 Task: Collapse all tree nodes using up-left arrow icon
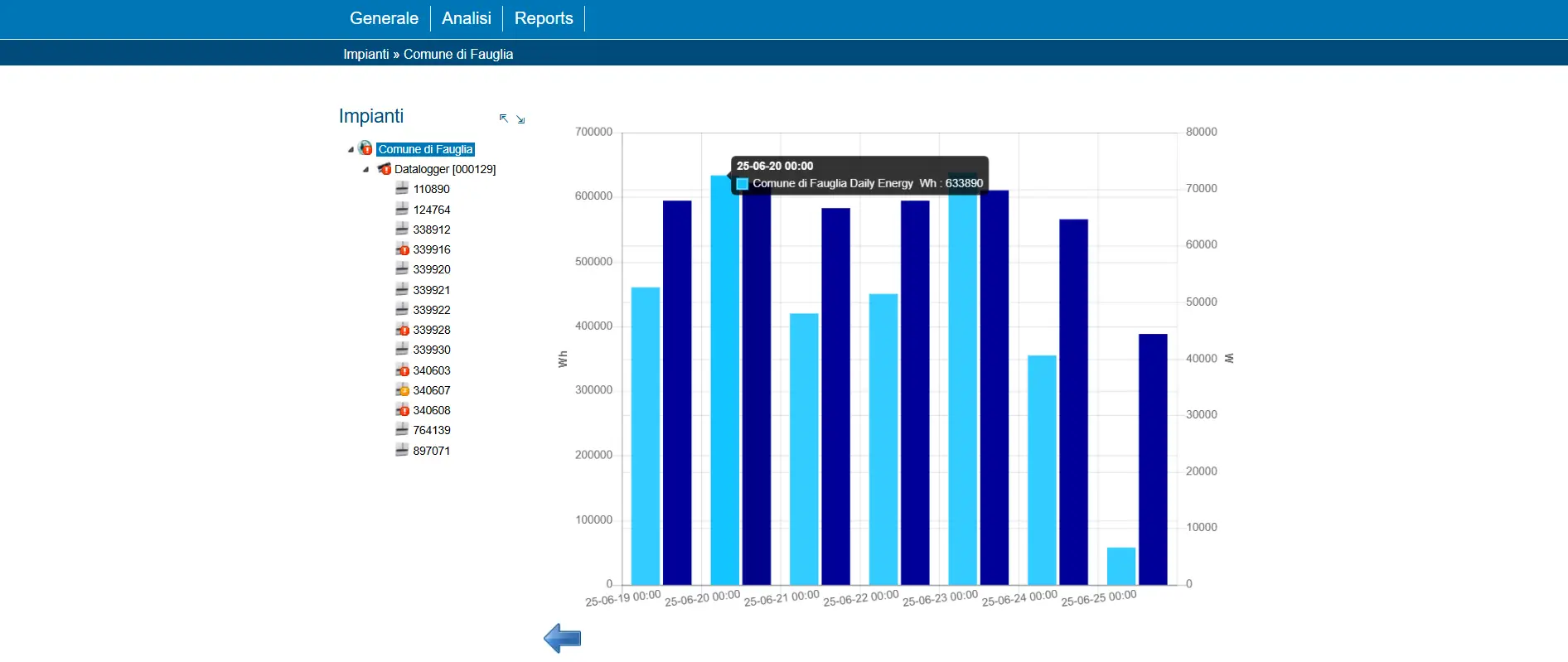[504, 118]
